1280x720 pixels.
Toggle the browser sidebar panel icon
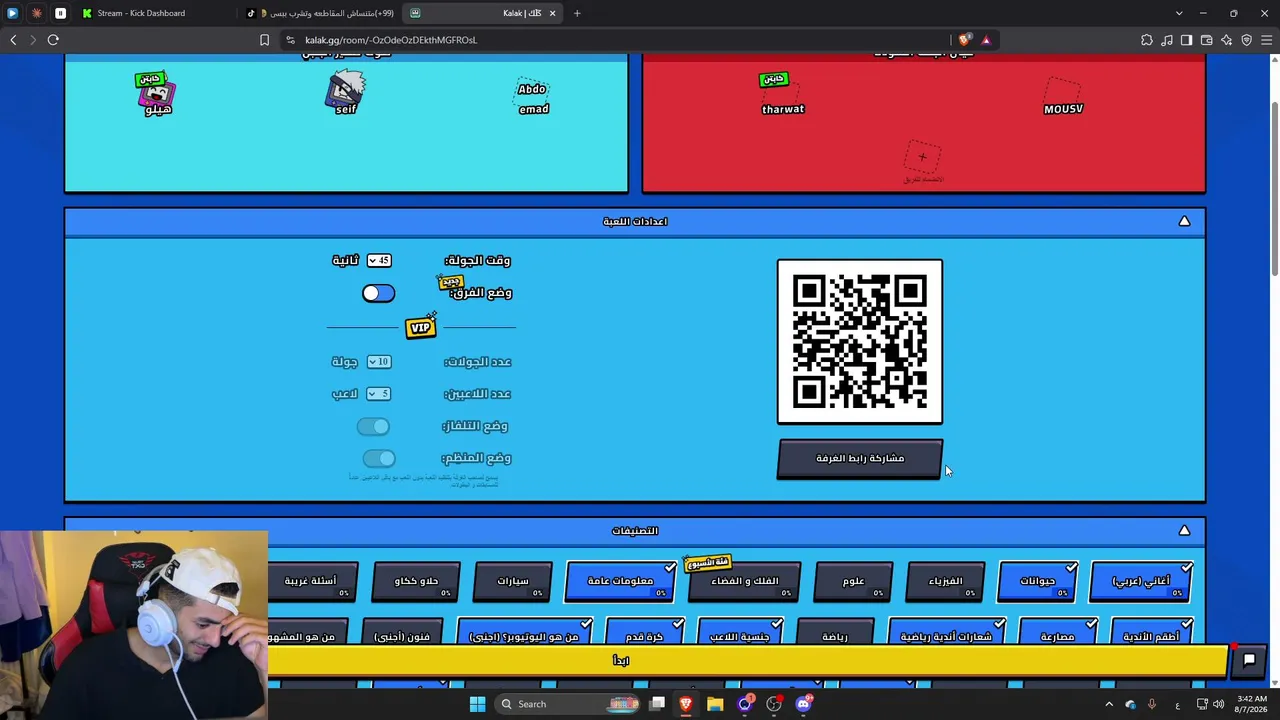pos(1186,40)
